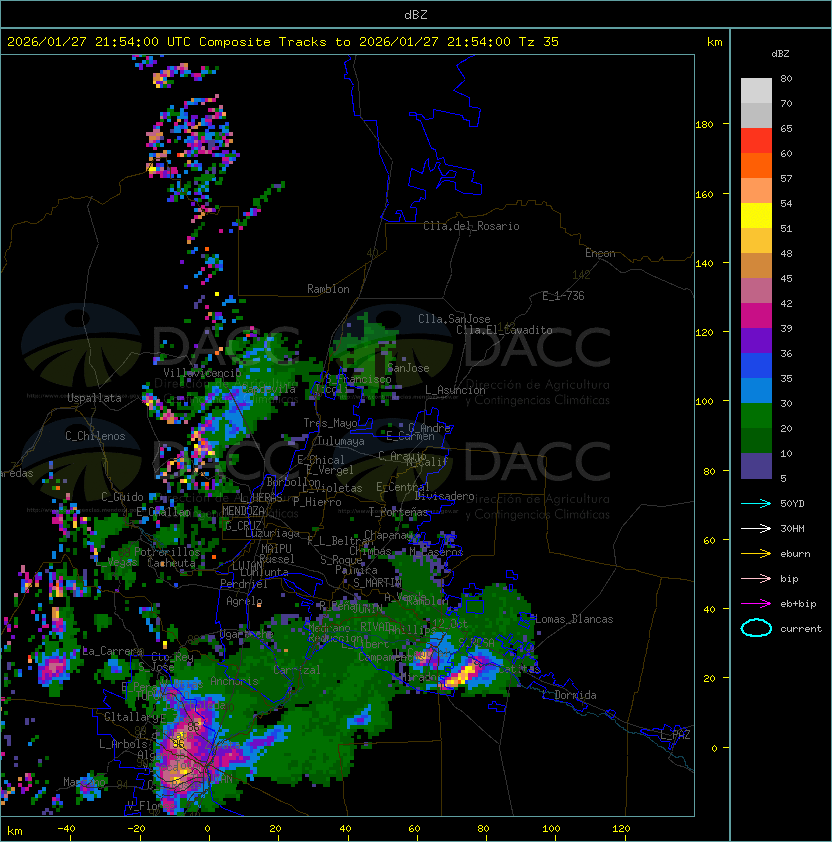Click the Clla.SanJose label

(x=454, y=319)
